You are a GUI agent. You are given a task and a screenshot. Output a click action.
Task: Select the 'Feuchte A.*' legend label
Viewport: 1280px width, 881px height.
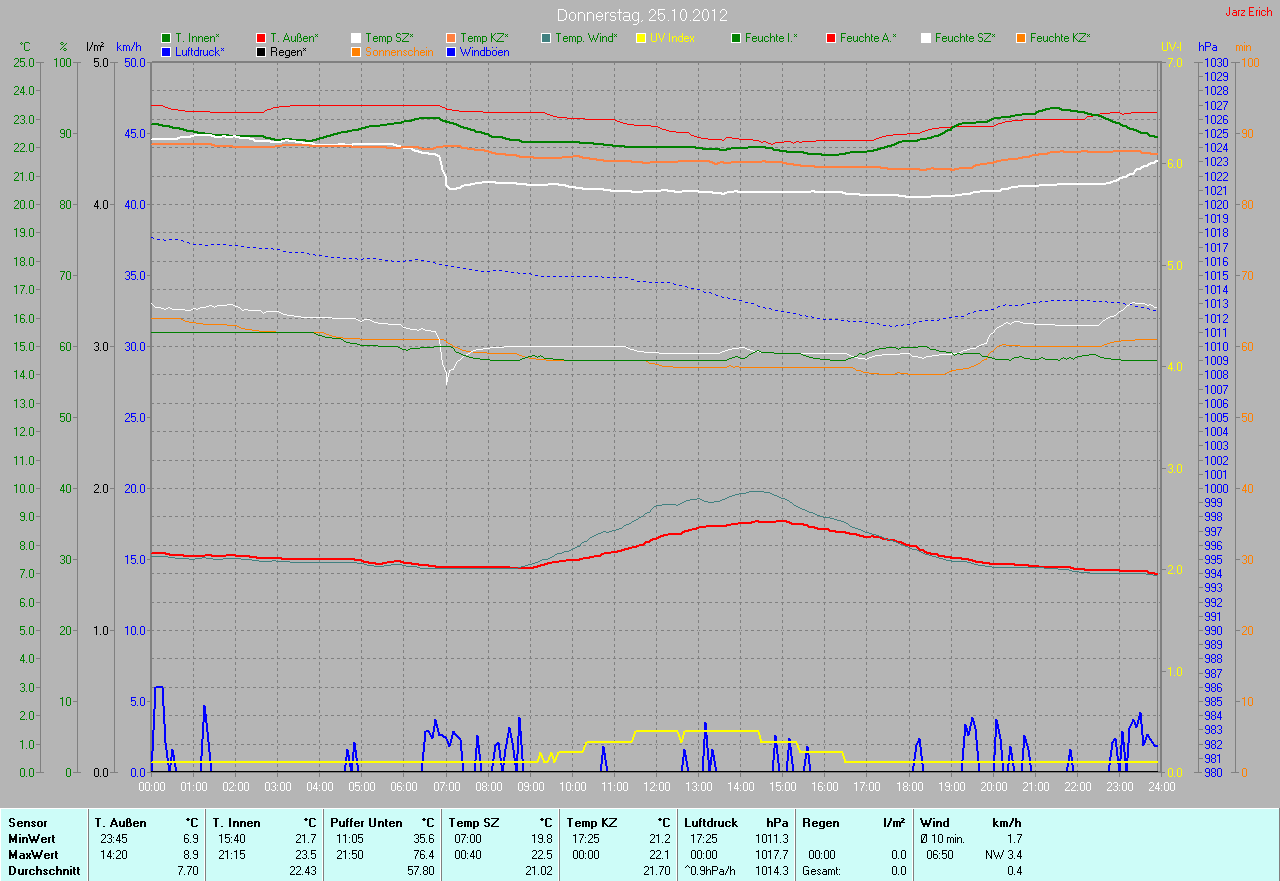[868, 38]
